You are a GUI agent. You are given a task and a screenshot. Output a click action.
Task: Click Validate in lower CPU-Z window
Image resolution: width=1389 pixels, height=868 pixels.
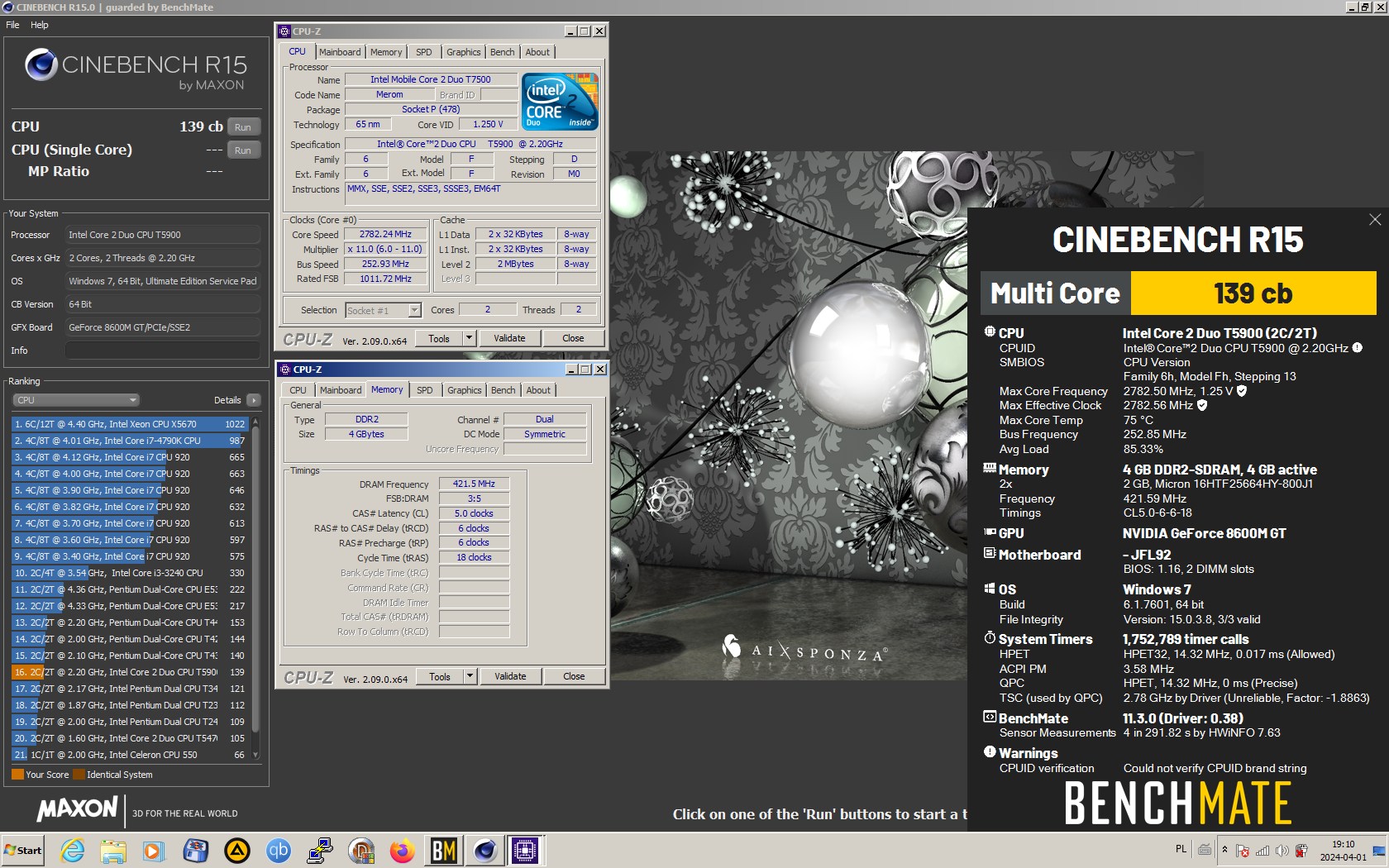[x=510, y=676]
